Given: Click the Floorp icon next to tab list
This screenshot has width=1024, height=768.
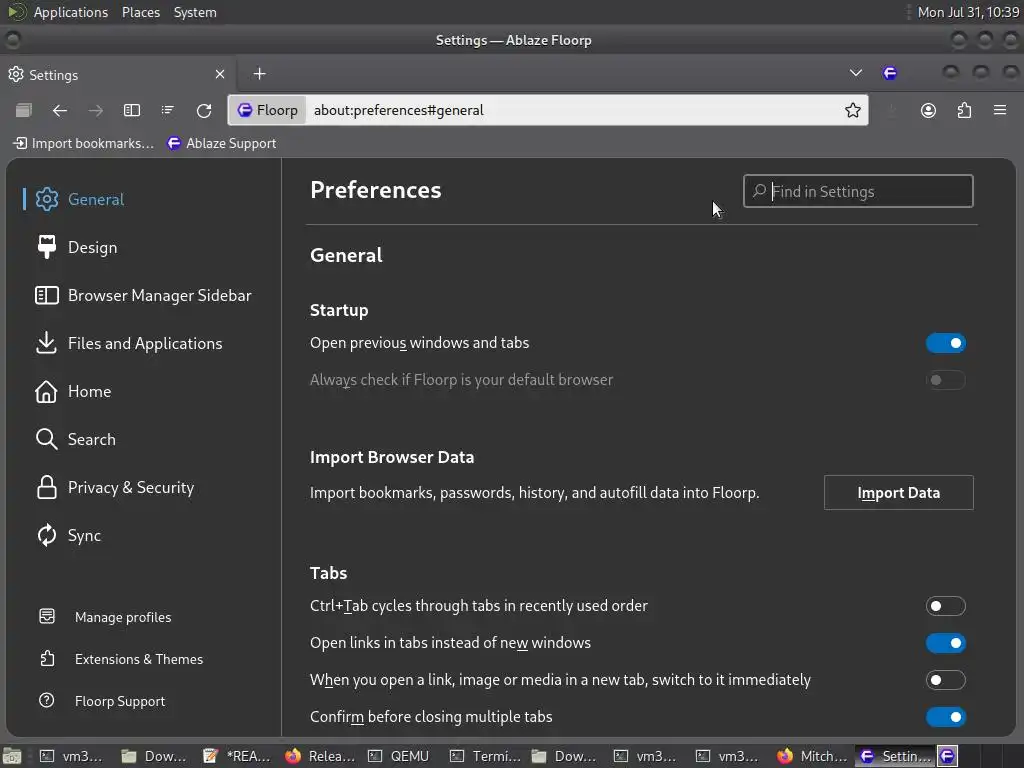Looking at the screenshot, I should [890, 73].
